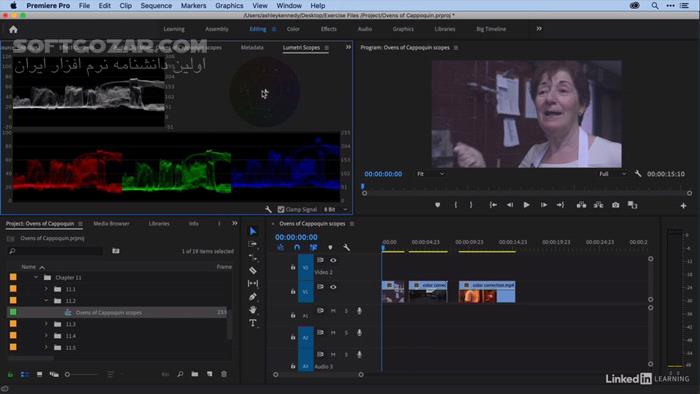Click Mark Out button

[471, 205]
